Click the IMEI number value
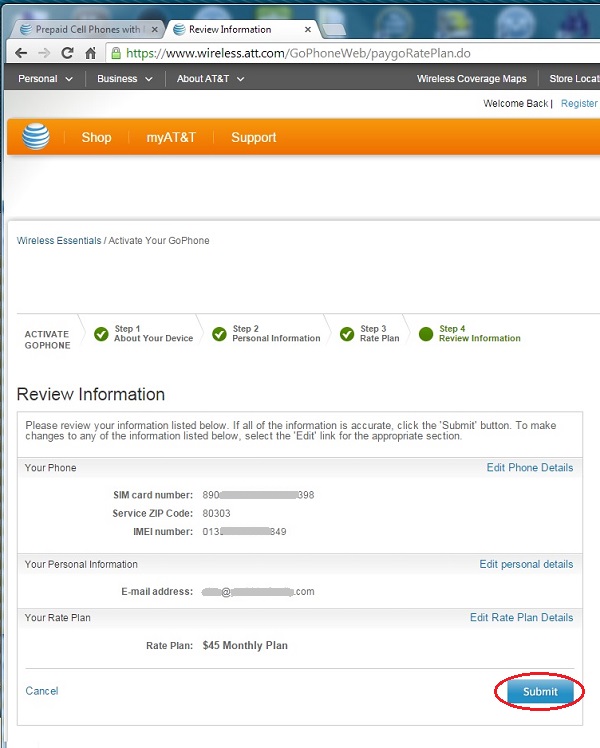Viewport: 600px width, 748px height. (244, 531)
